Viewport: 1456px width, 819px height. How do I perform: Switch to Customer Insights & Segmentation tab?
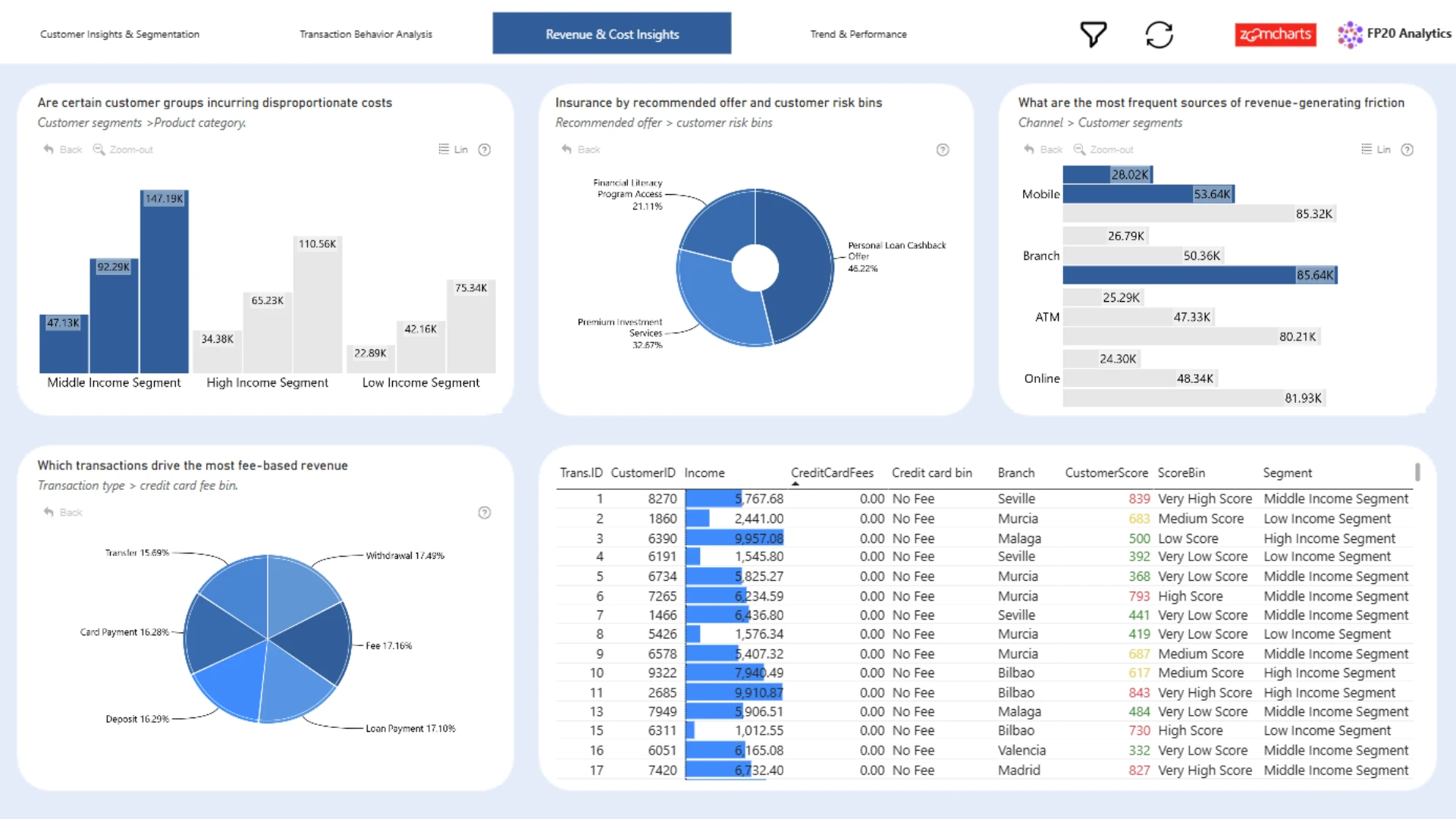pyautogui.click(x=120, y=34)
